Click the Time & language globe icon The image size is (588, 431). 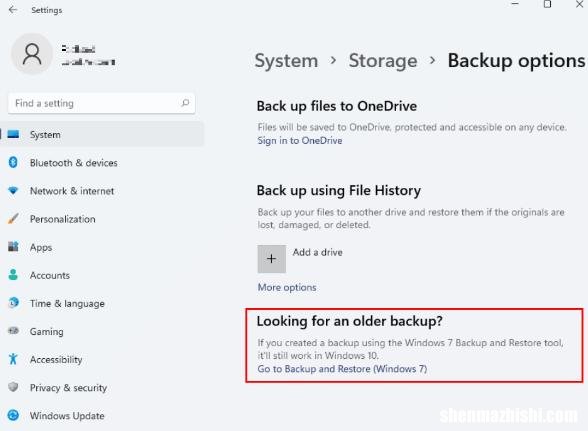click(13, 303)
